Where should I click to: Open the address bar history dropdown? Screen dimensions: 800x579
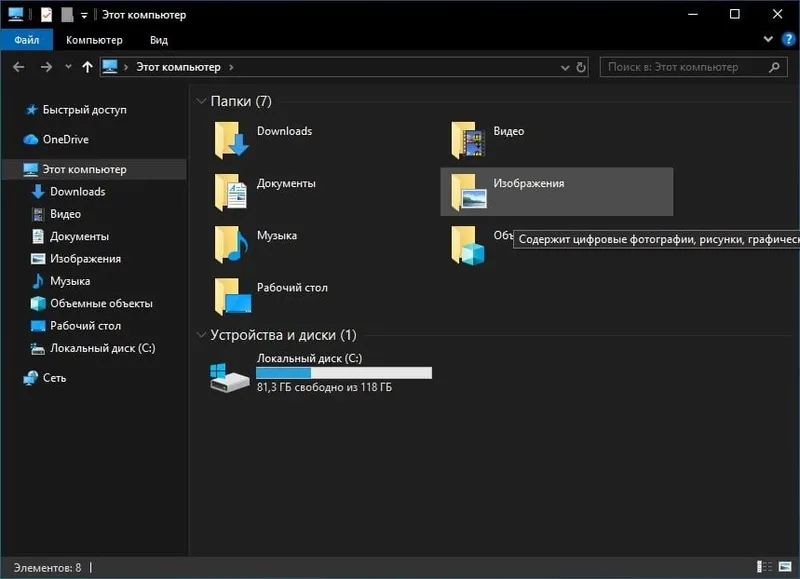pos(564,67)
